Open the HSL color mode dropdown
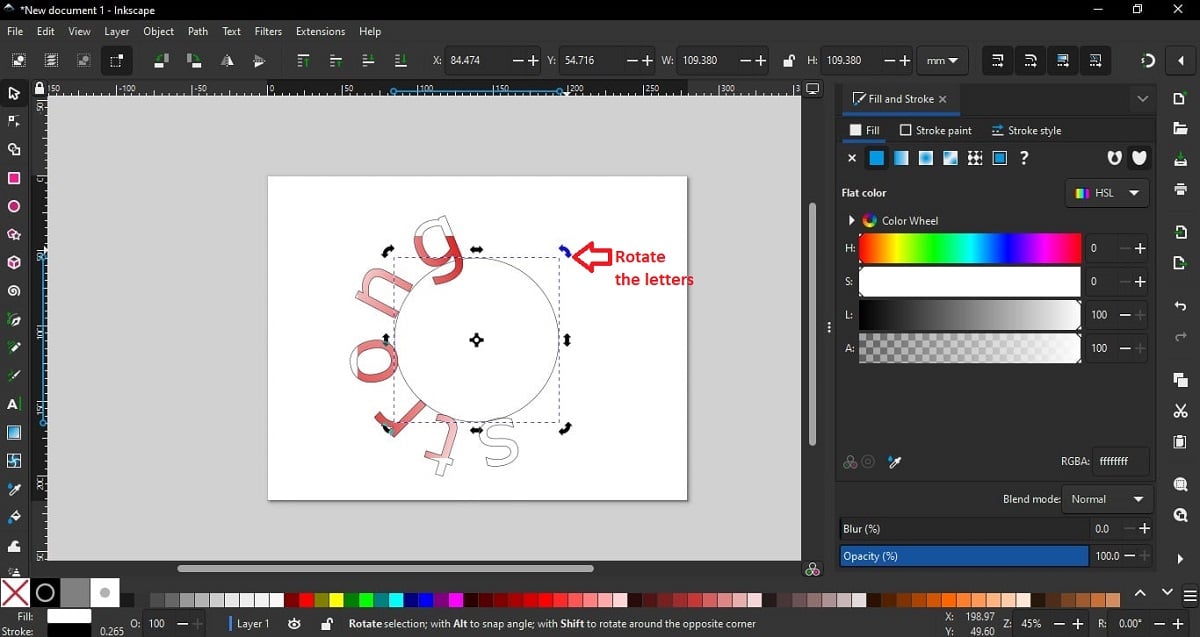1200x637 pixels. (x=1107, y=193)
